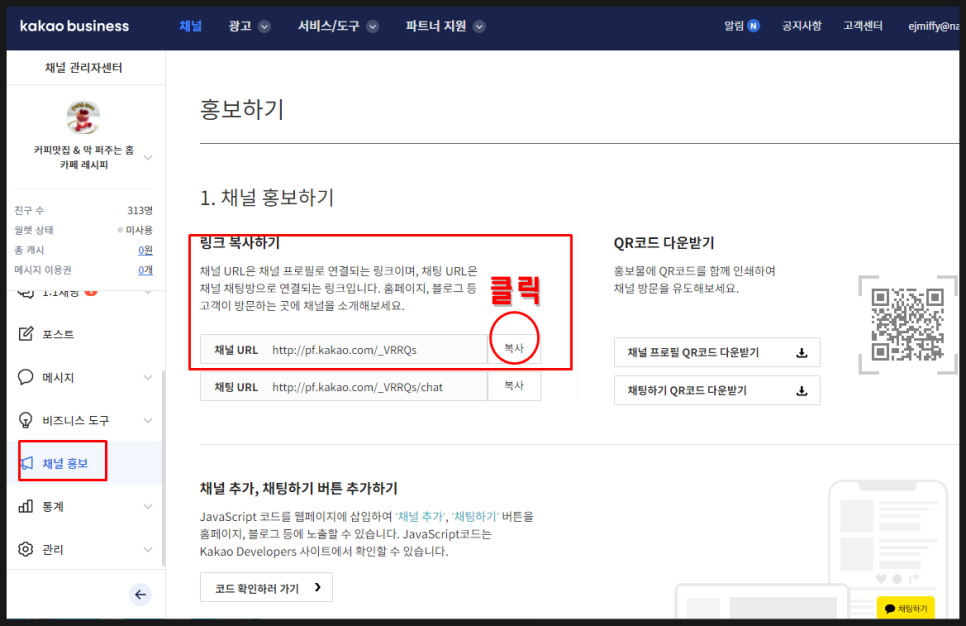Screen dimensions: 966x626
Task: Go to 공지사항 page
Action: coord(802,26)
